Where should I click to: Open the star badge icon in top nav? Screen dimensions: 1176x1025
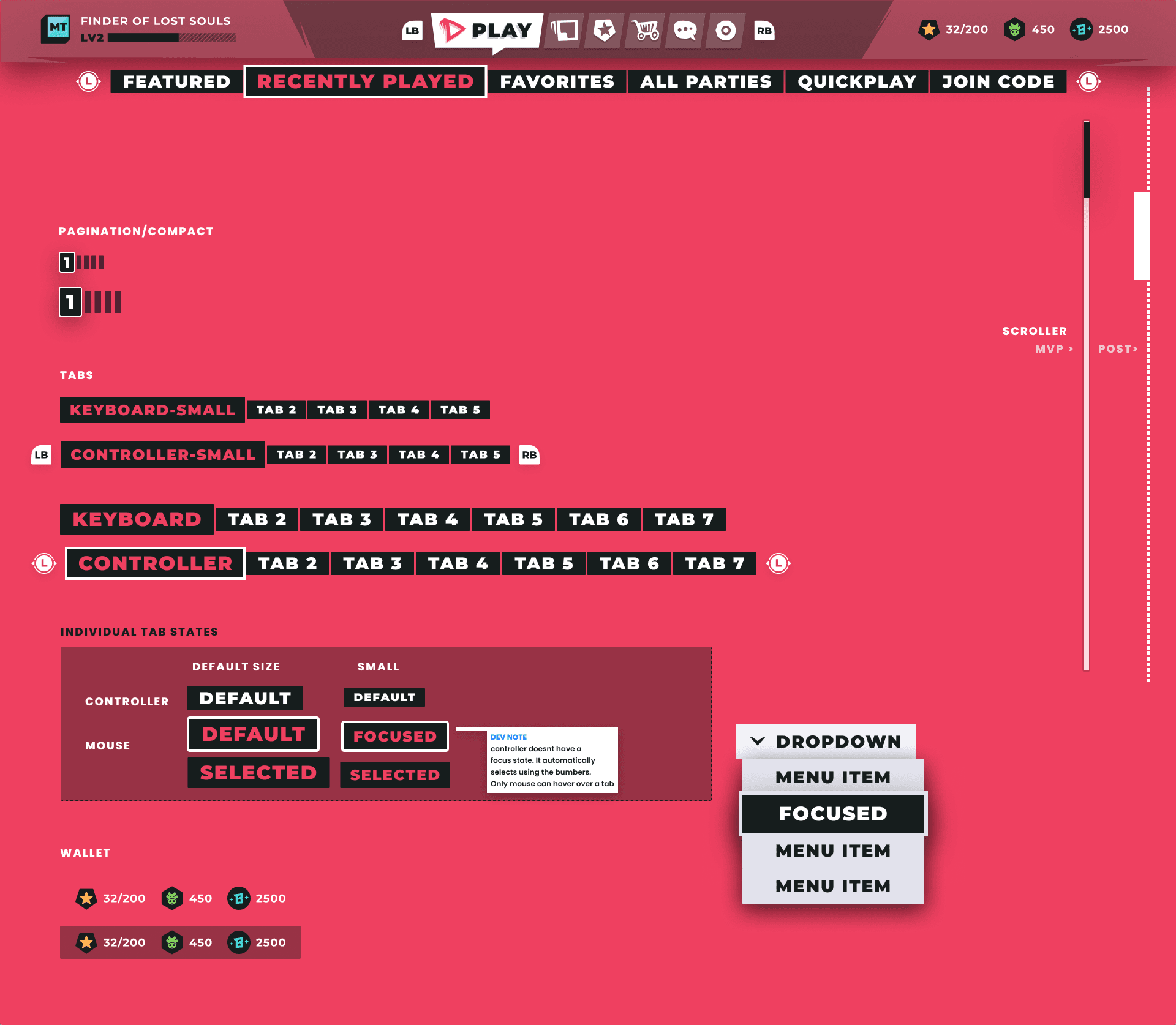[605, 30]
